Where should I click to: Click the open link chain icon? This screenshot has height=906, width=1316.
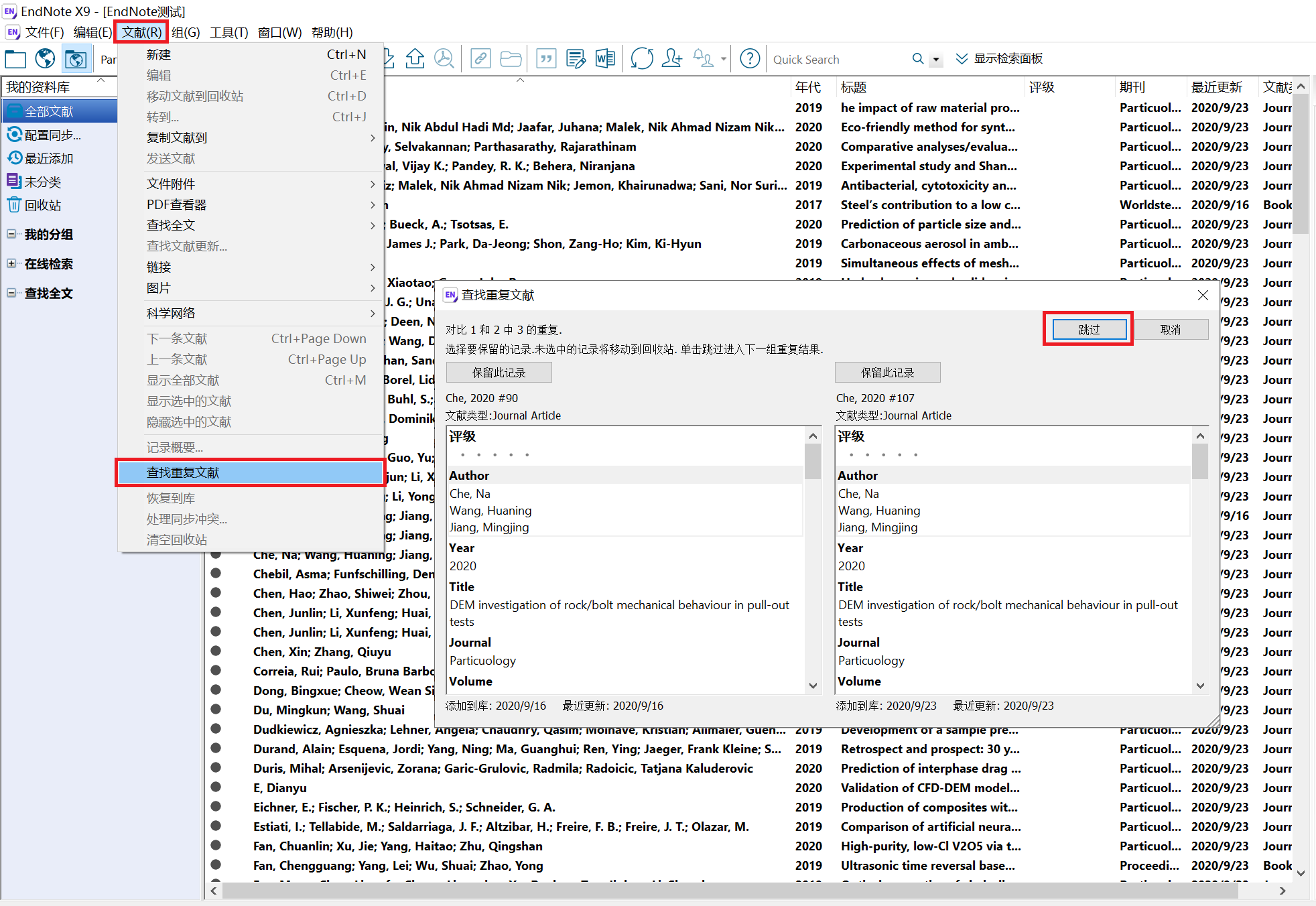[x=480, y=59]
